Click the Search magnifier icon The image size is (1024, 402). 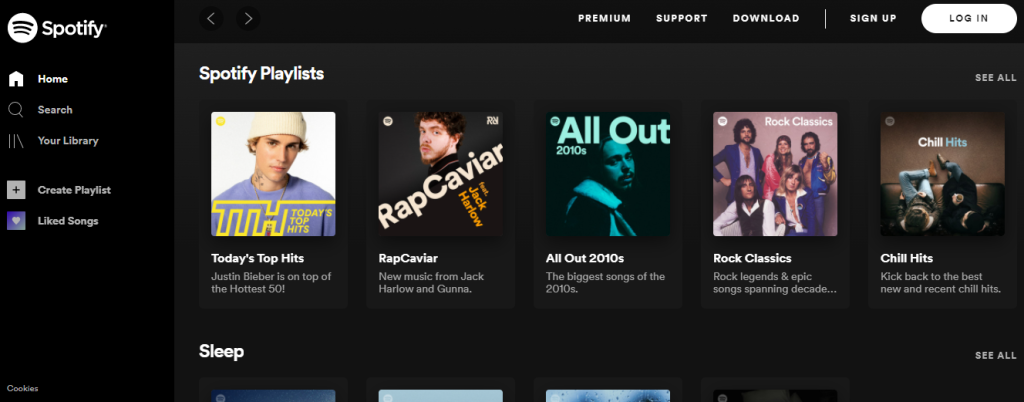pyautogui.click(x=16, y=110)
